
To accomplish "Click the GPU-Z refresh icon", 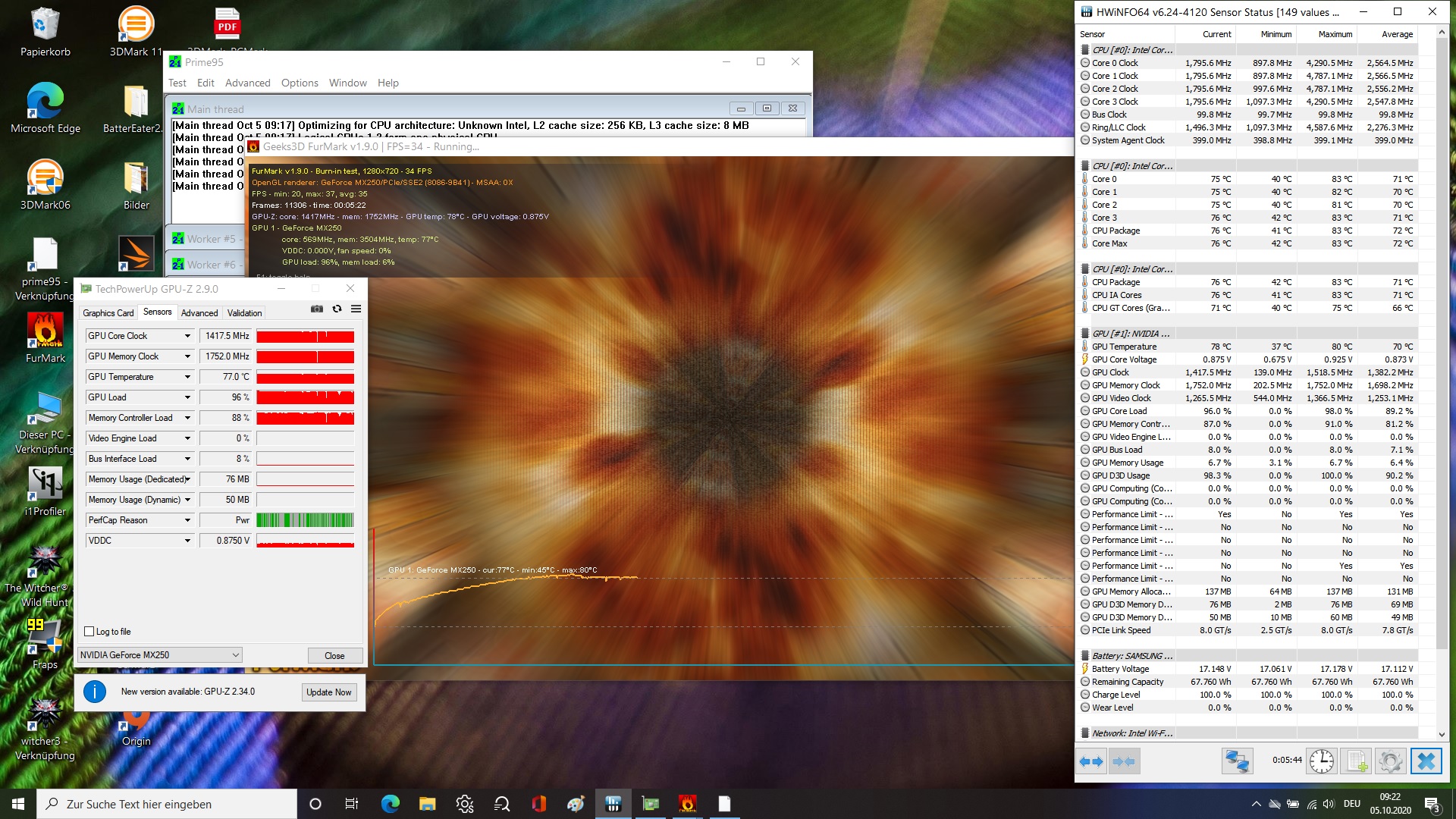I will [x=337, y=309].
